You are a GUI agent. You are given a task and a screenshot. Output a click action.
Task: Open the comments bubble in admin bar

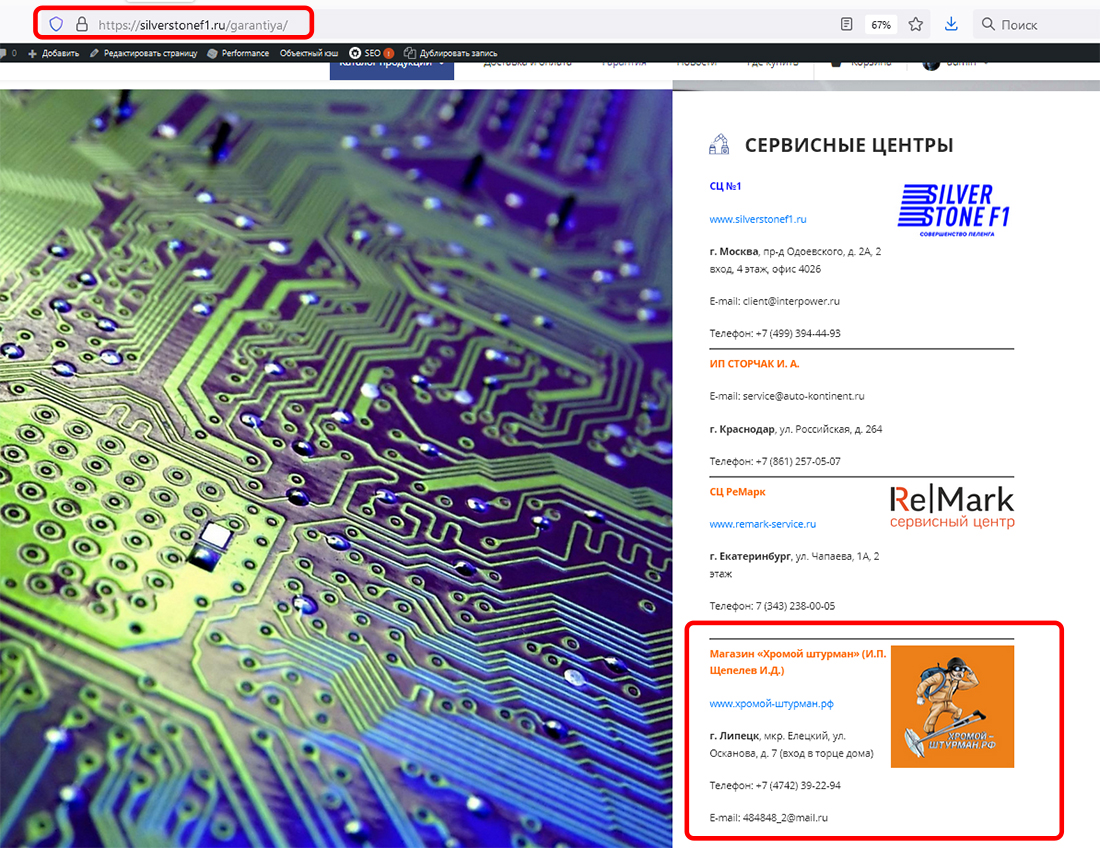pos(4,53)
